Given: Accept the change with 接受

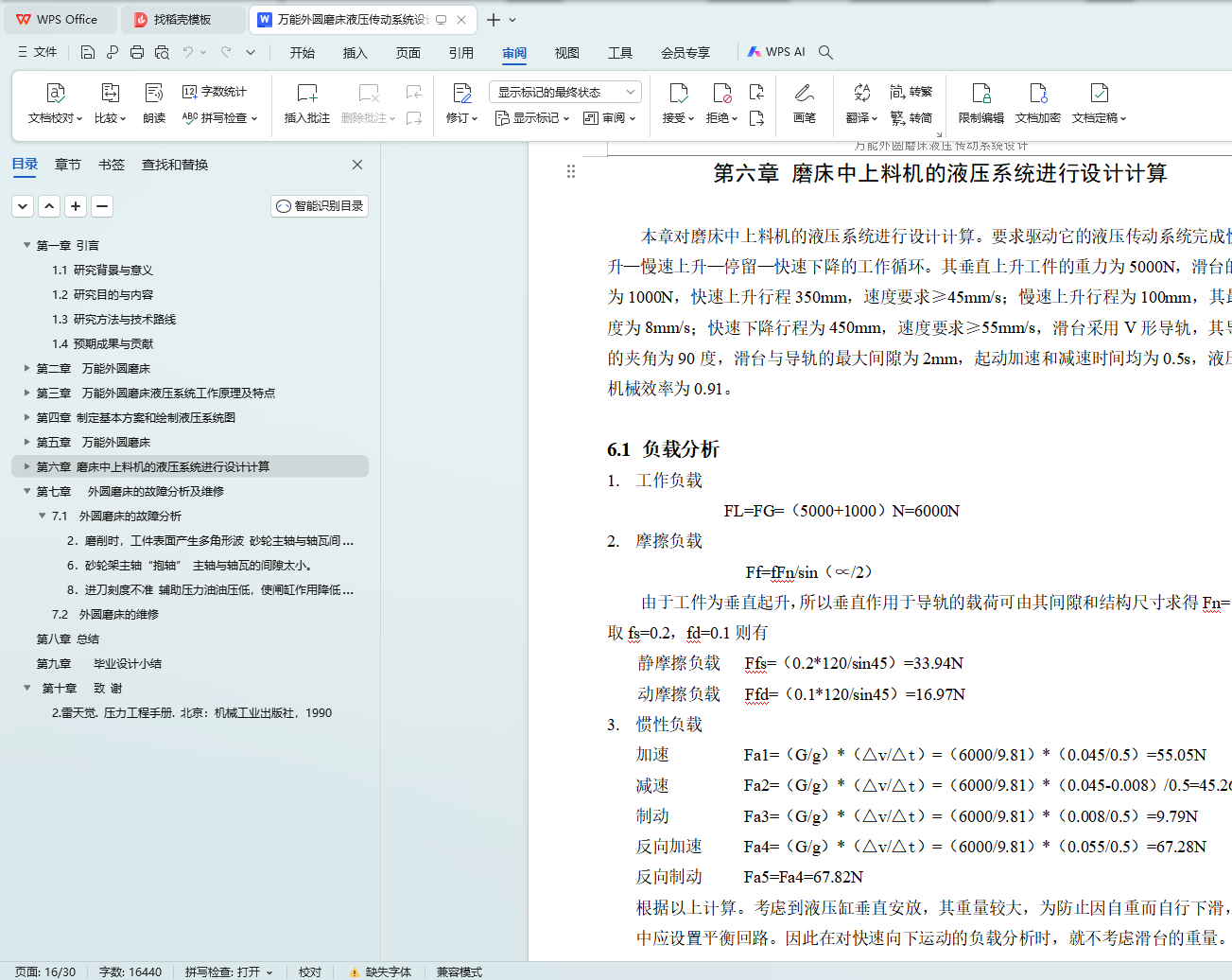Looking at the screenshot, I should click(678, 104).
